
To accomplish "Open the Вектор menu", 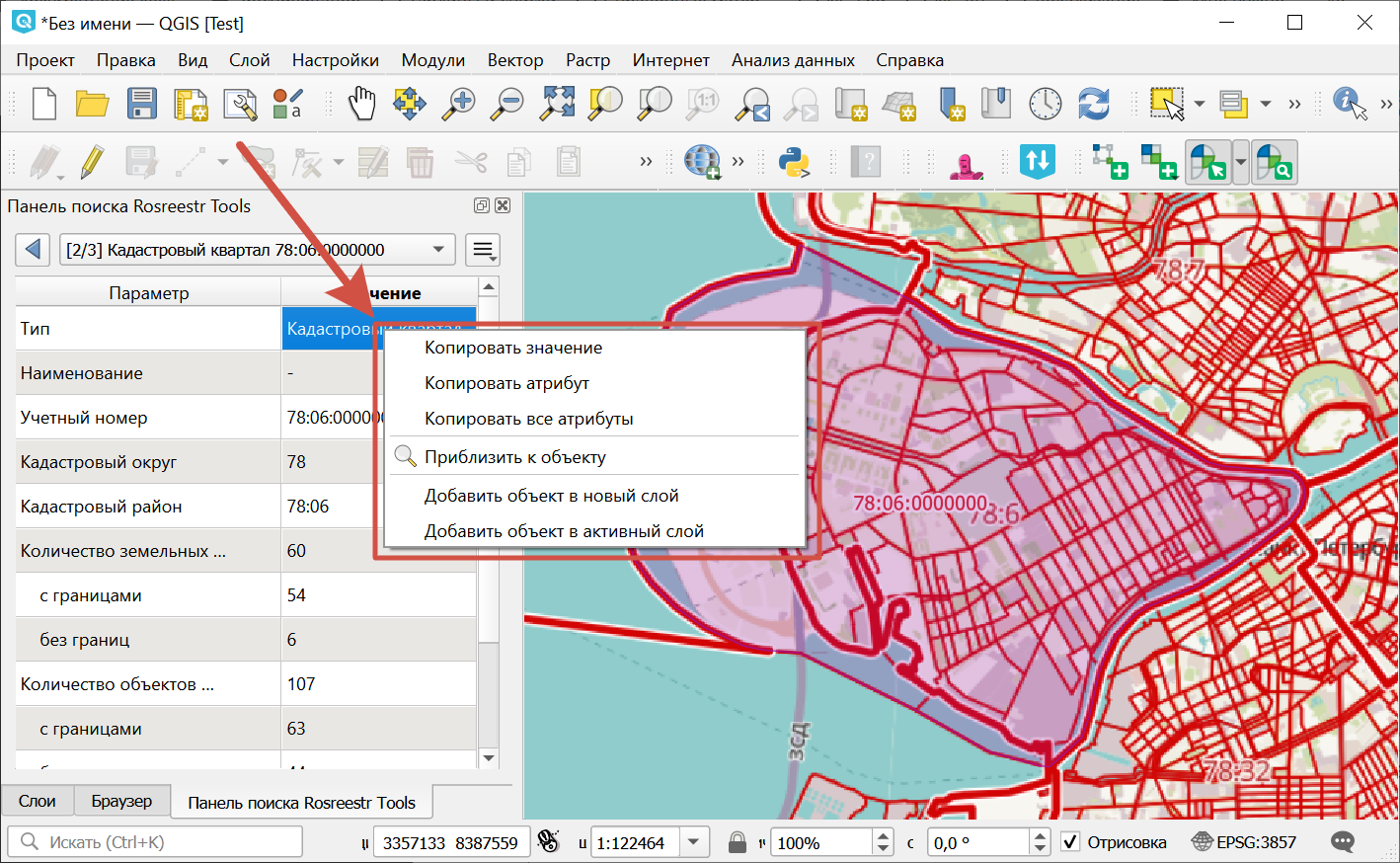I will (515, 60).
